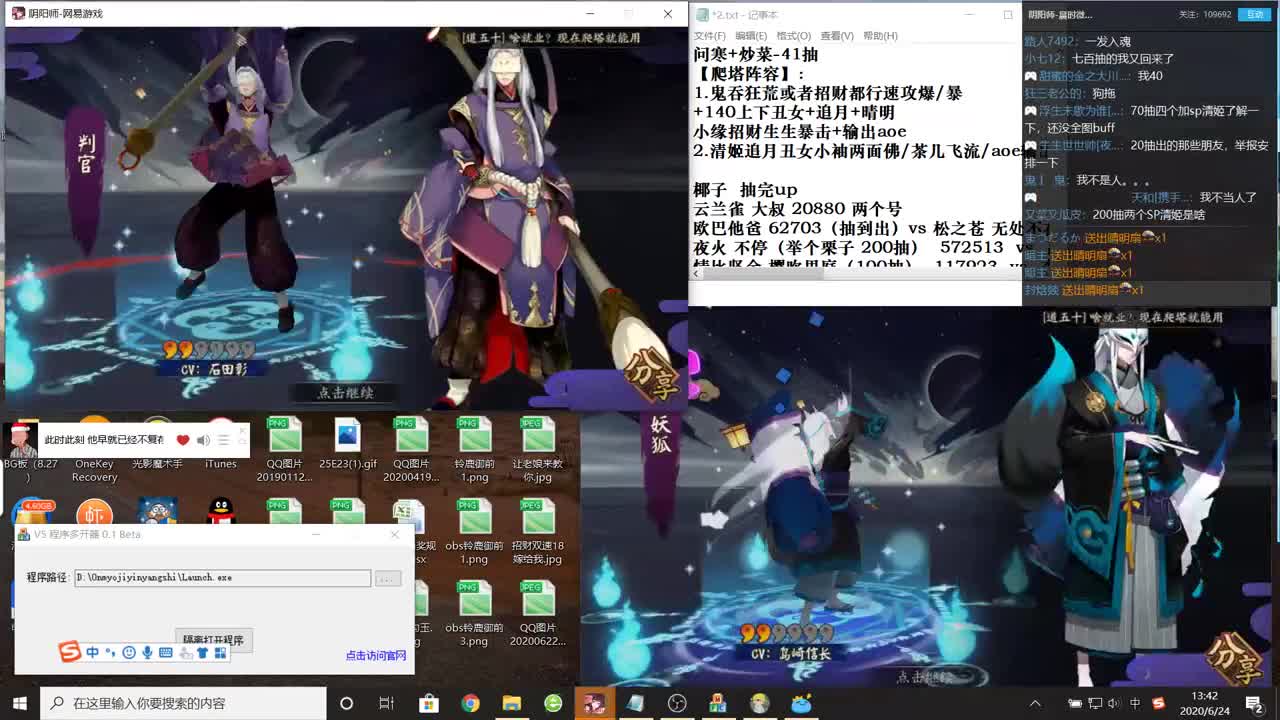Open the 文件(F) menu in Notepad

[x=709, y=36]
